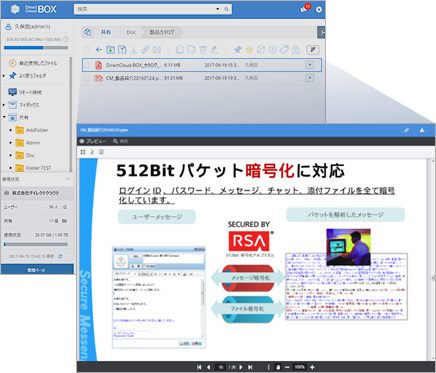Open the remote connection item in sidebar

25,92
